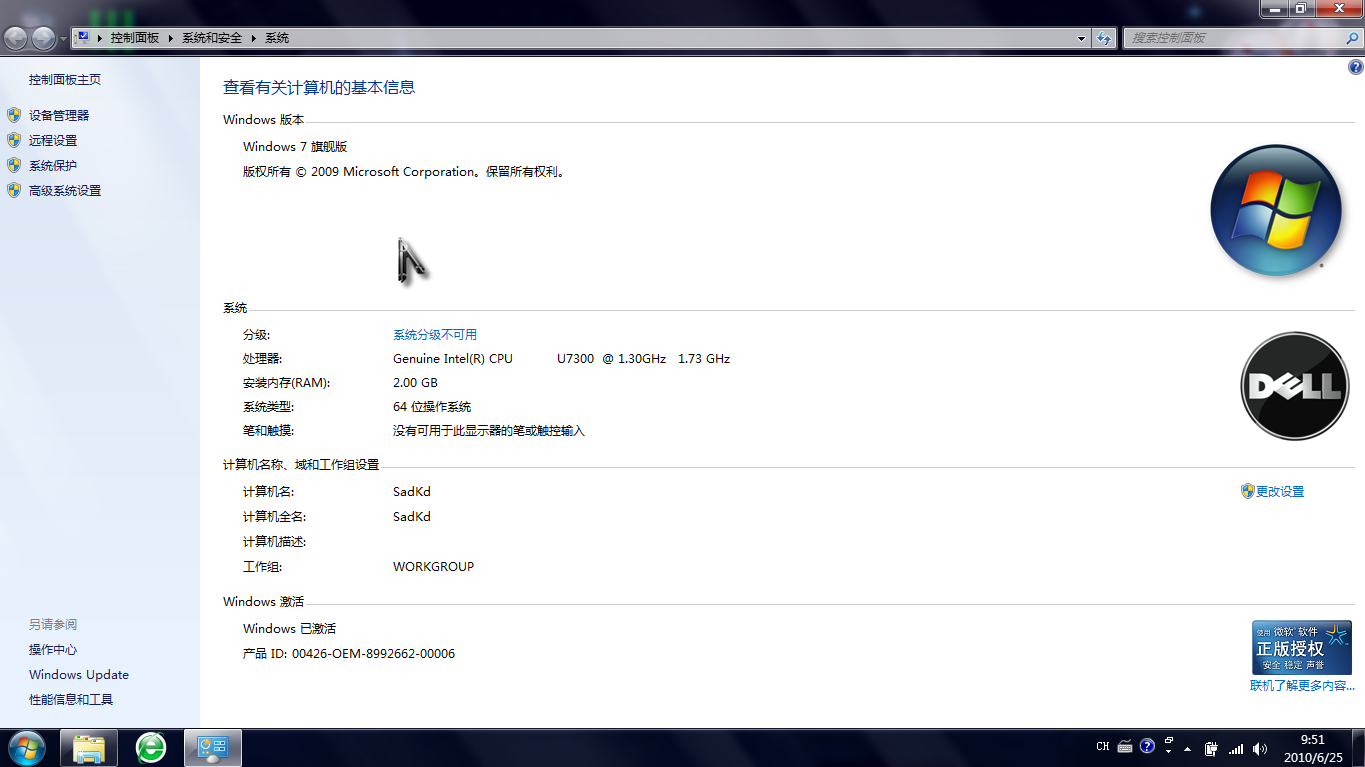This screenshot has width=1365, height=767.
Task: Launch Windows Explorer from the taskbar
Action: (x=89, y=748)
